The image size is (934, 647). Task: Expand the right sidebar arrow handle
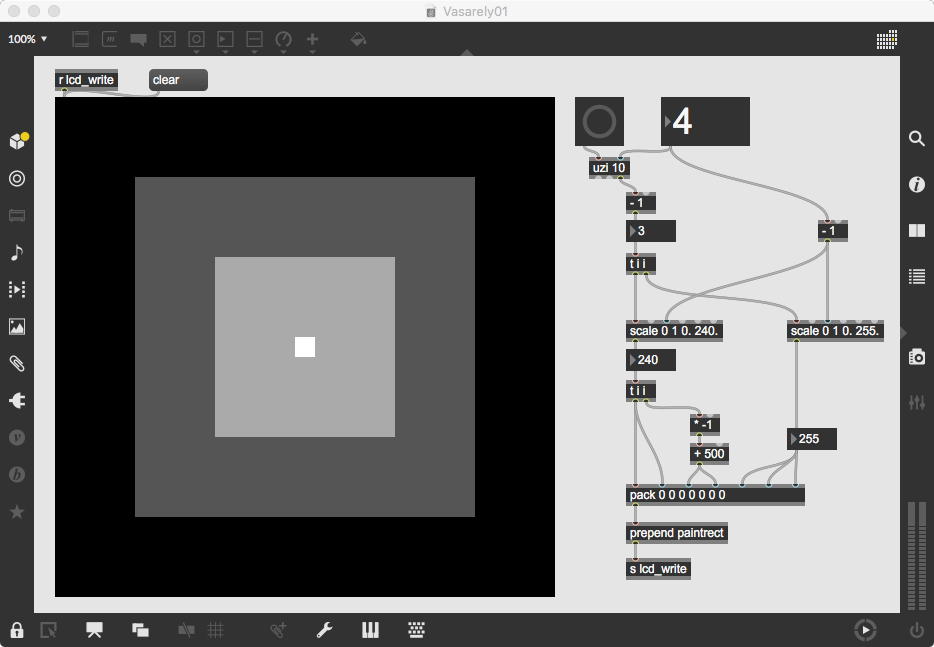tap(904, 333)
